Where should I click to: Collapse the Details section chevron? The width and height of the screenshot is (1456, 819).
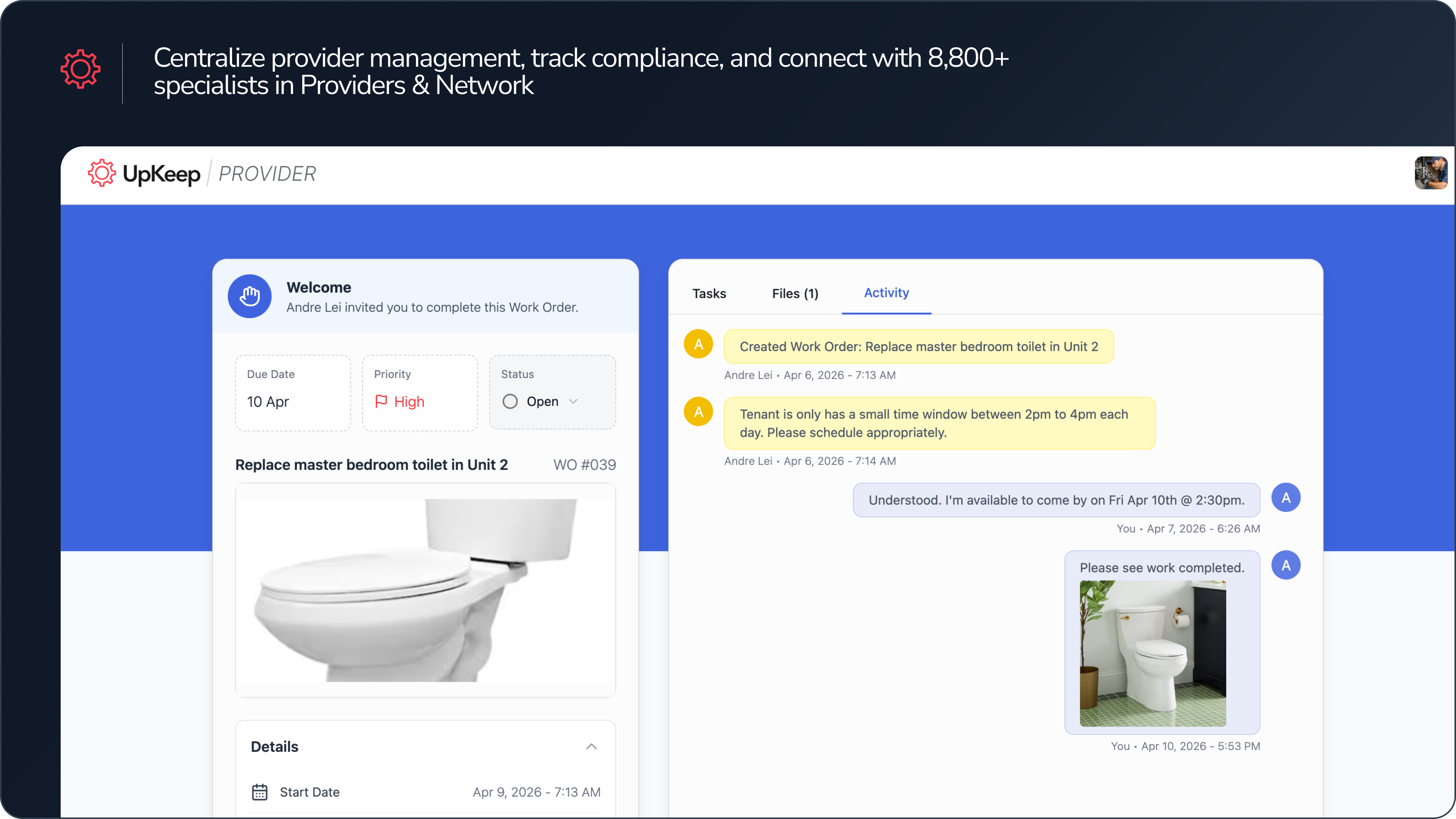pos(591,747)
